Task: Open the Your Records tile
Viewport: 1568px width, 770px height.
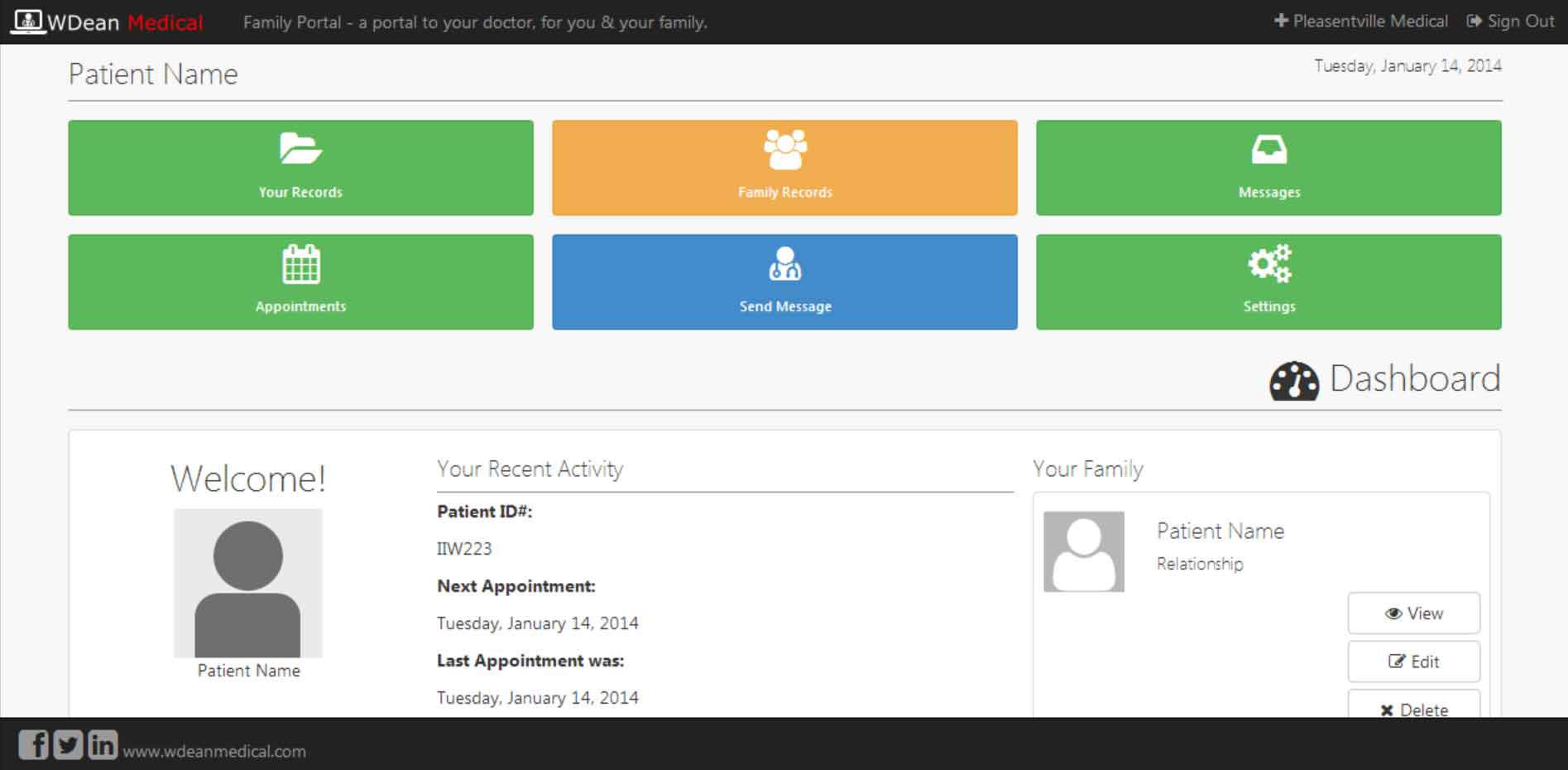Action: coord(300,168)
